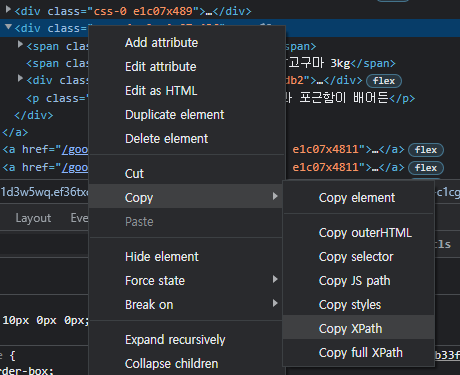Select Copy styles entry
The width and height of the screenshot is (460, 375).
tap(358, 305)
